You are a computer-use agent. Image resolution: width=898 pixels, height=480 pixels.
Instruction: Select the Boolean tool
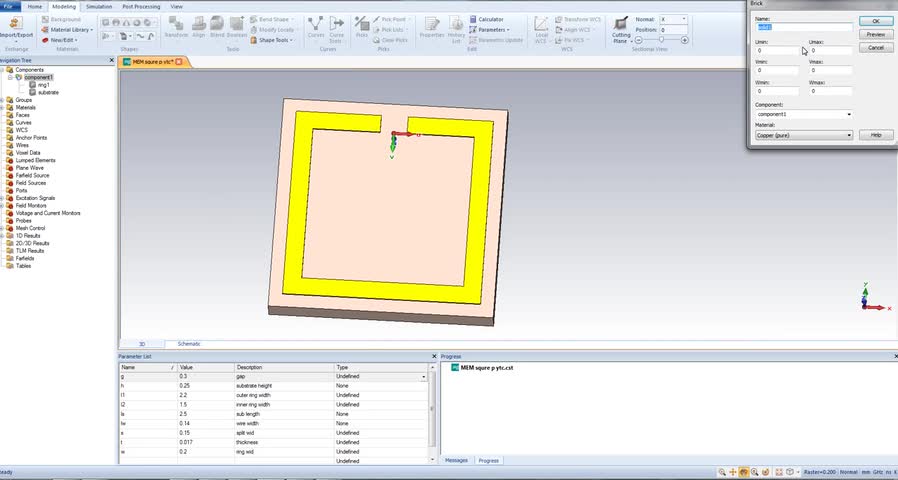tap(237, 27)
